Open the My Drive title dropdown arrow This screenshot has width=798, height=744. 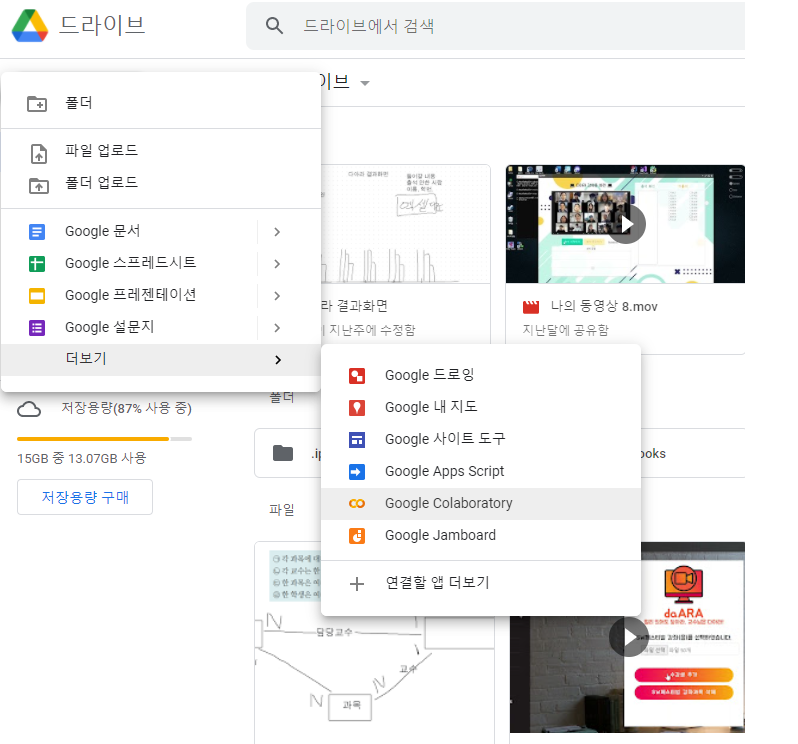[x=364, y=83]
